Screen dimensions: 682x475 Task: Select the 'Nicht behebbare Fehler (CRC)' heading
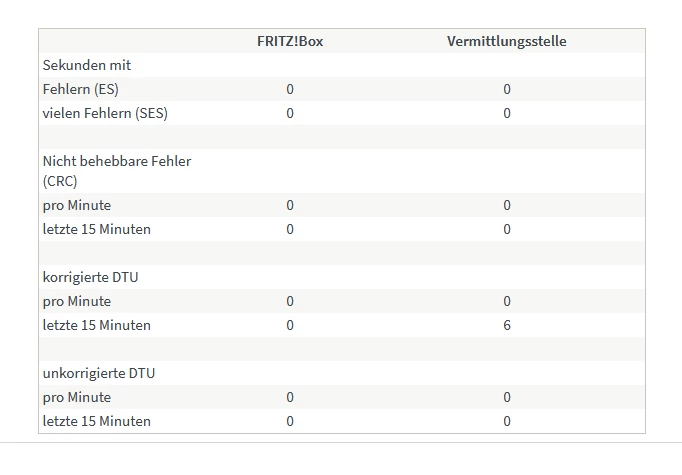[117, 171]
